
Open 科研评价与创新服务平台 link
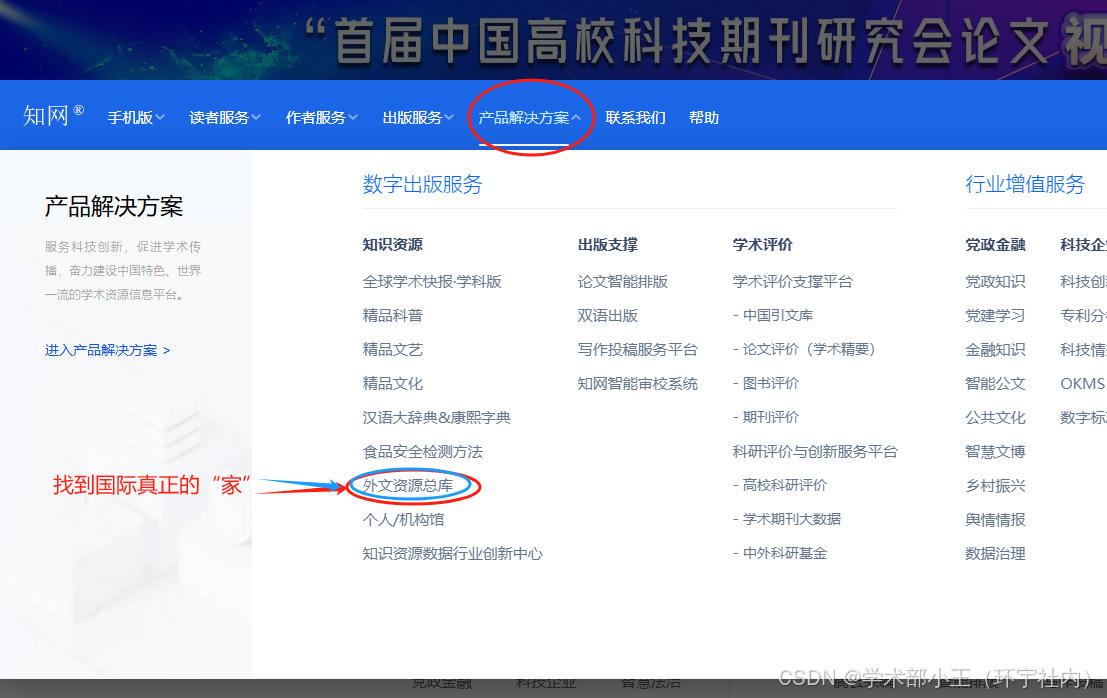[x=815, y=452]
